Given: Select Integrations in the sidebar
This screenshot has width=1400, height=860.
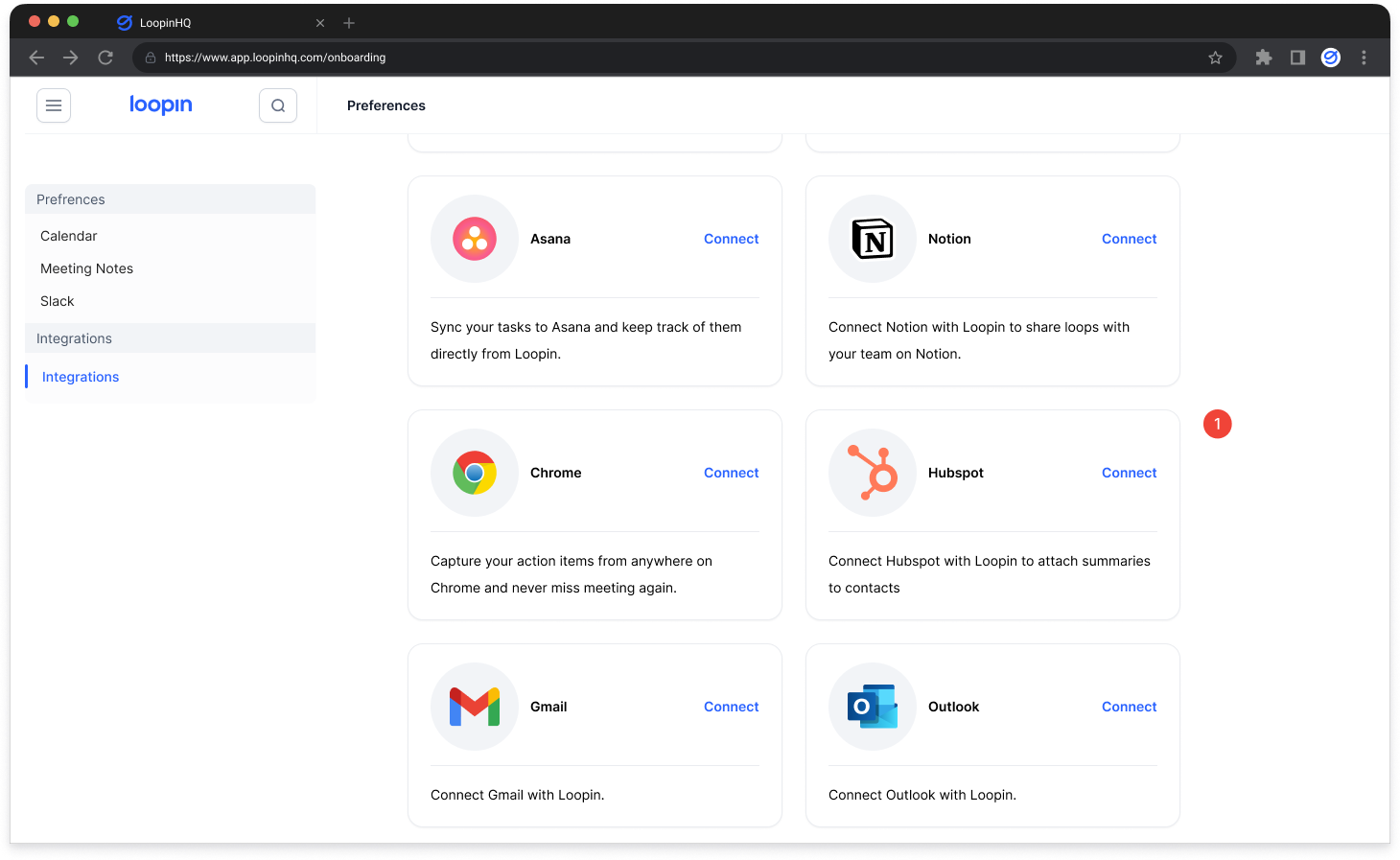Looking at the screenshot, I should pos(81,377).
